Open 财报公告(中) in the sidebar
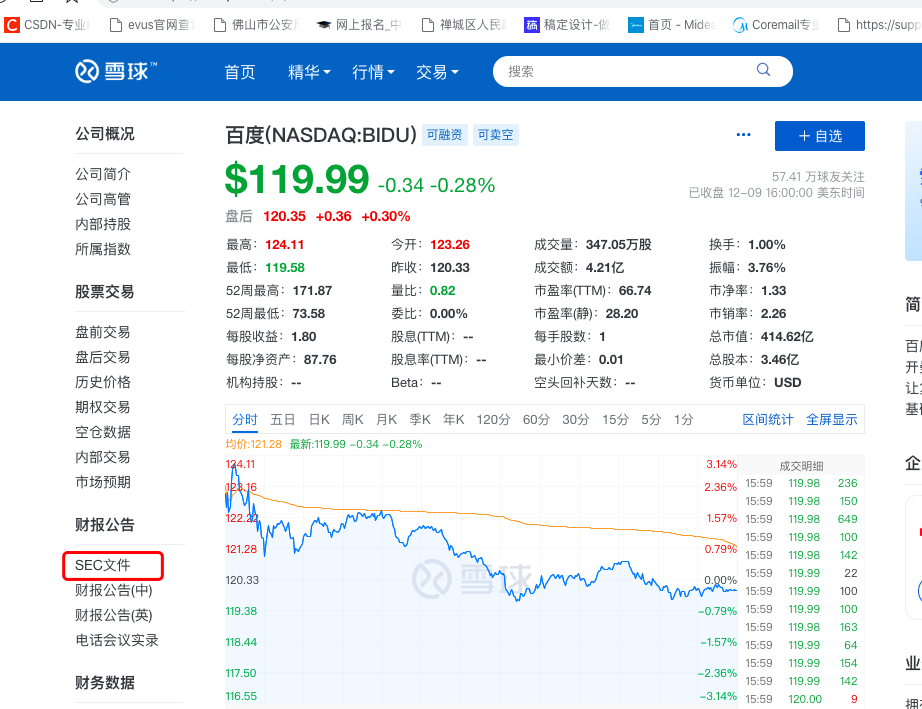 click(114, 590)
